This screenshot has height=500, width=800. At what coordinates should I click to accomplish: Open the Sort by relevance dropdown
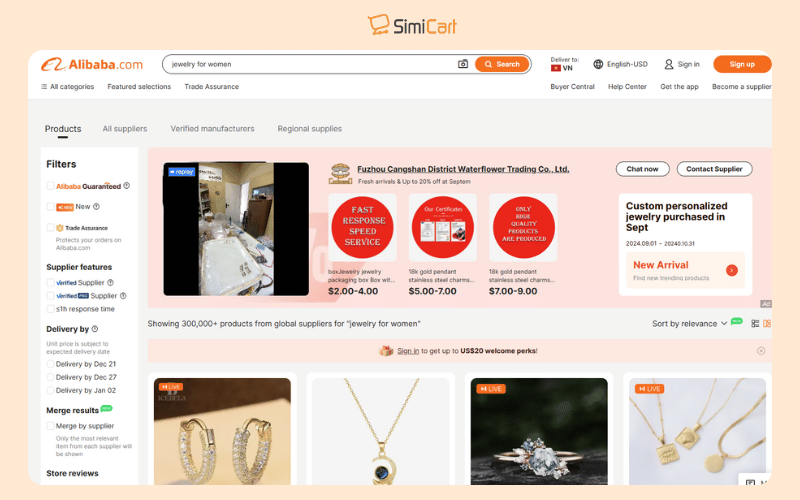(x=689, y=323)
